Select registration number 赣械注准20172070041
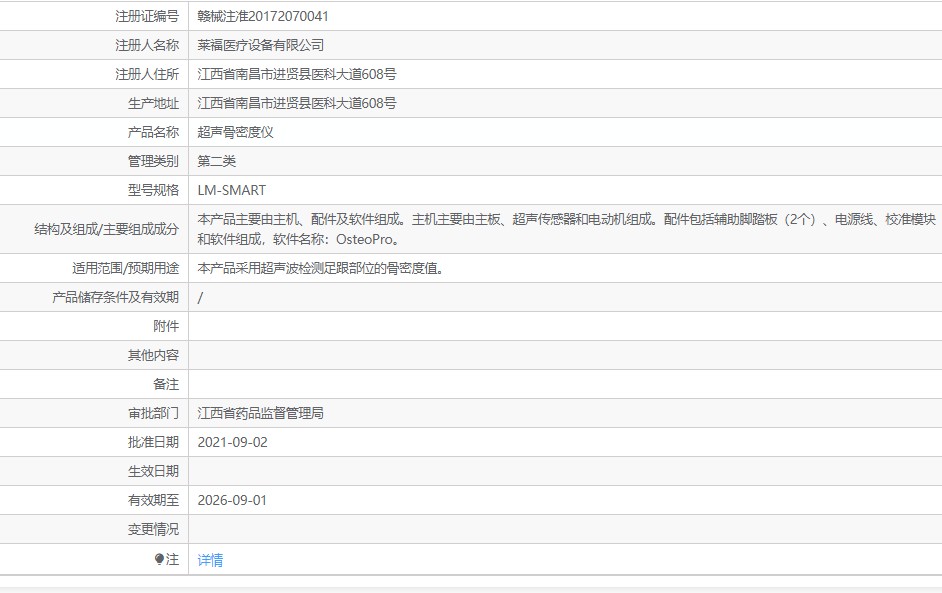 pos(263,16)
